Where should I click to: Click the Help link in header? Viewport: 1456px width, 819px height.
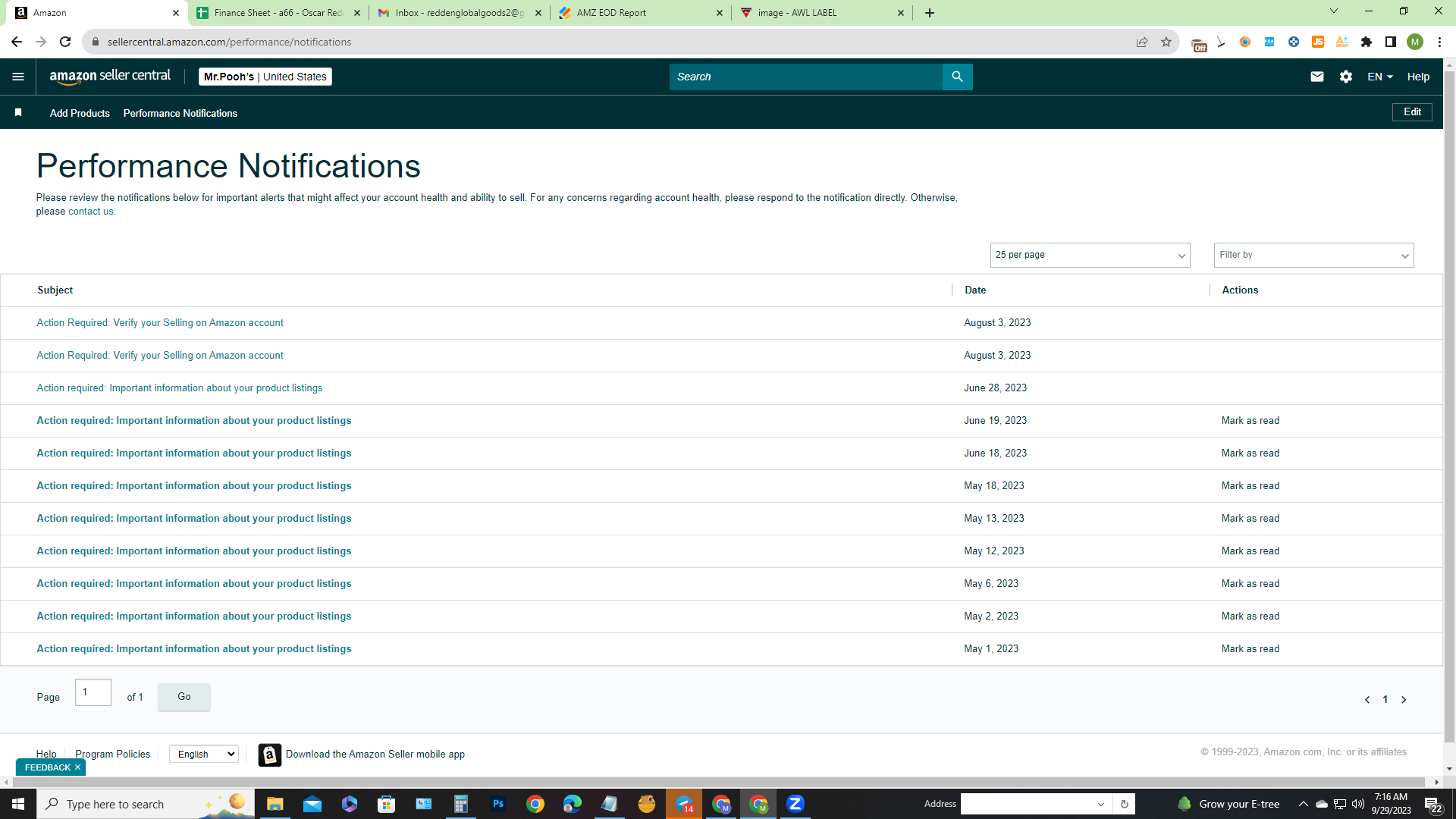[1418, 77]
